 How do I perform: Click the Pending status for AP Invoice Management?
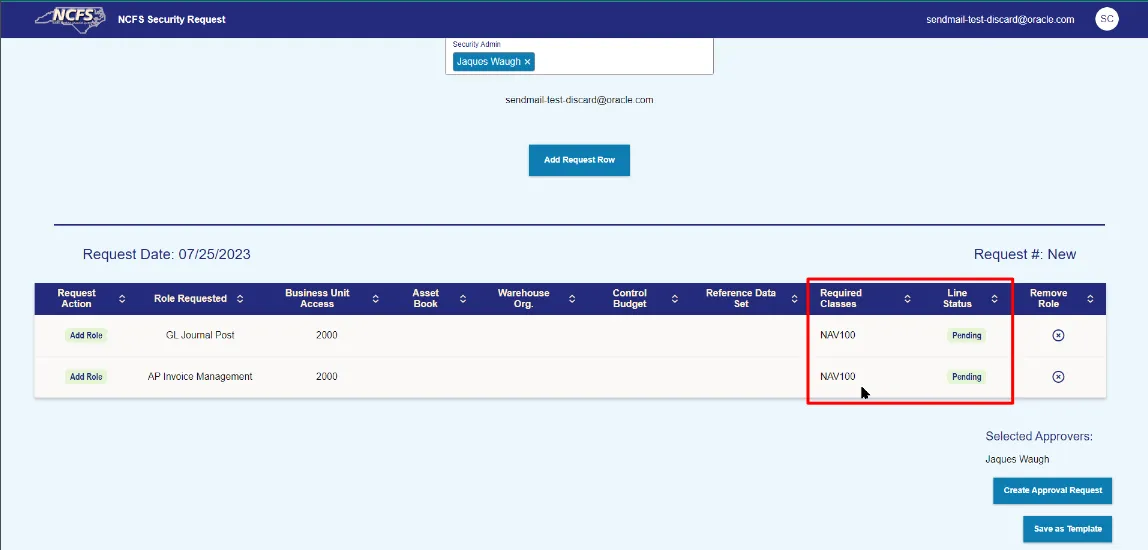pyautogui.click(x=966, y=376)
